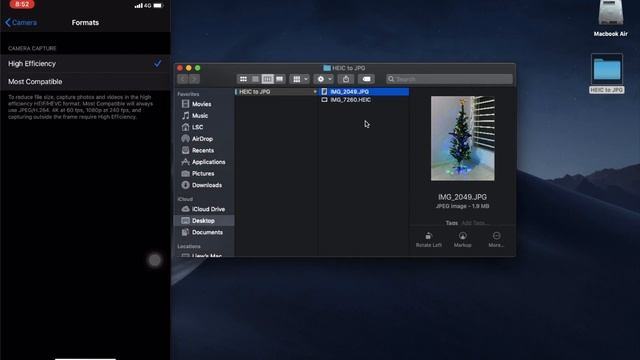The width and height of the screenshot is (640, 360).
Task: Select the file IMG_2049.JPG
Action: [364, 92]
